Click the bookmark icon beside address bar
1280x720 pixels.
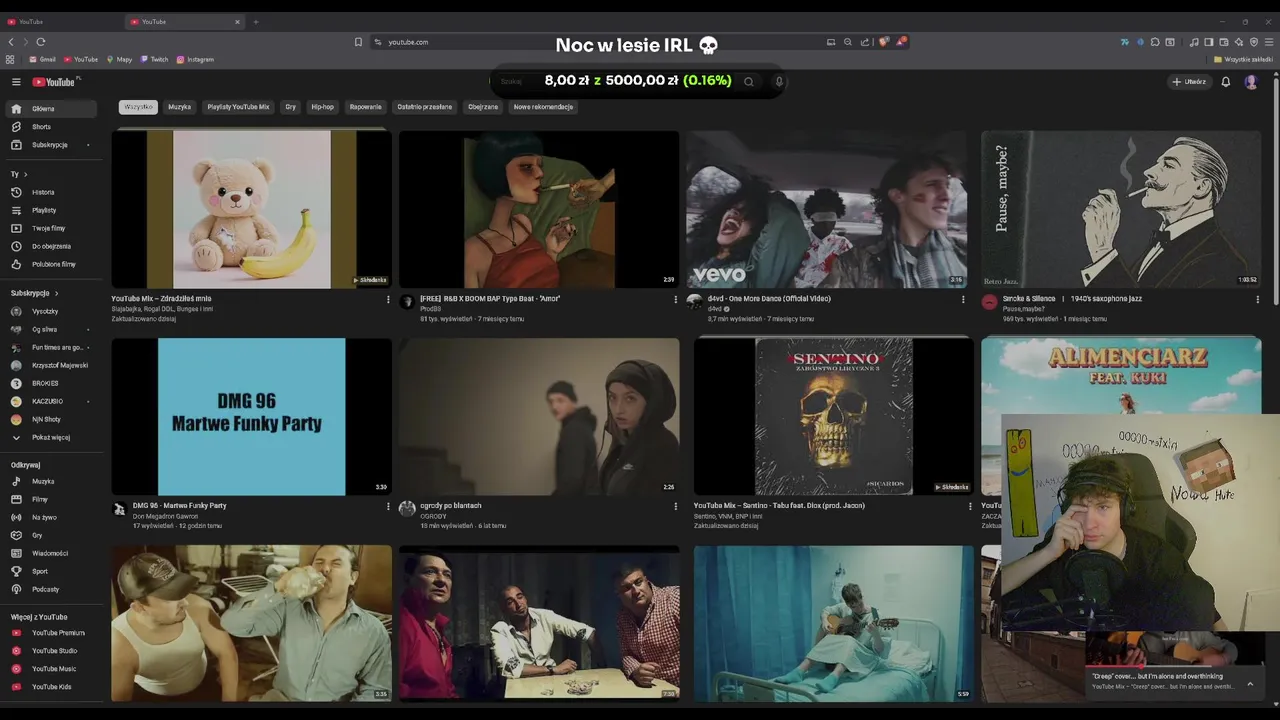coord(358,42)
